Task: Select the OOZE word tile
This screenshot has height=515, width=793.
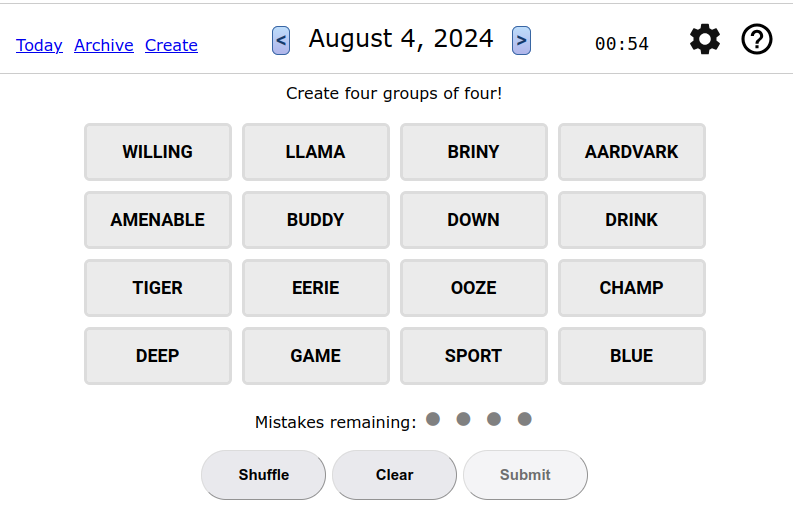Action: [x=473, y=288]
